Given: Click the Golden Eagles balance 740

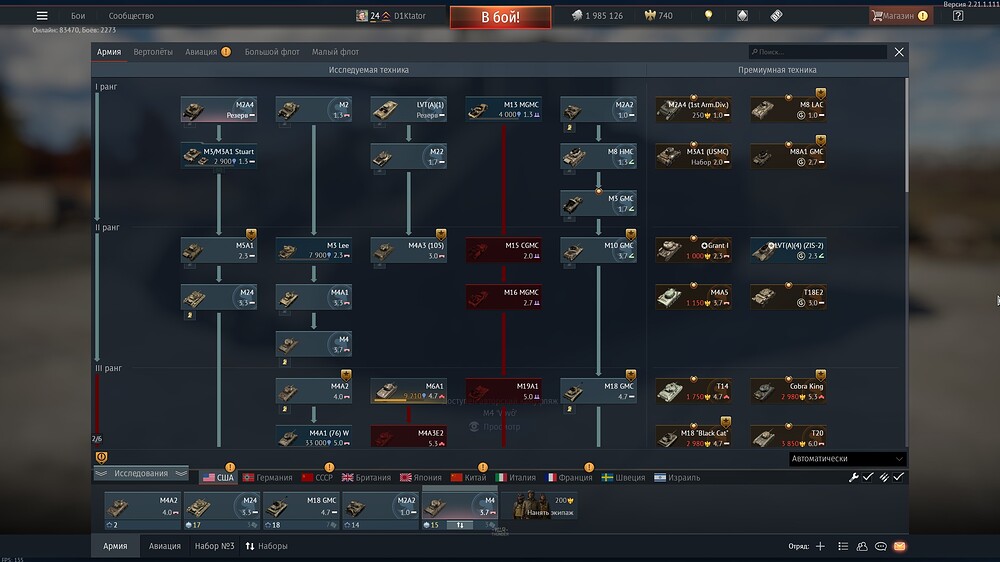Looking at the screenshot, I should (659, 16).
